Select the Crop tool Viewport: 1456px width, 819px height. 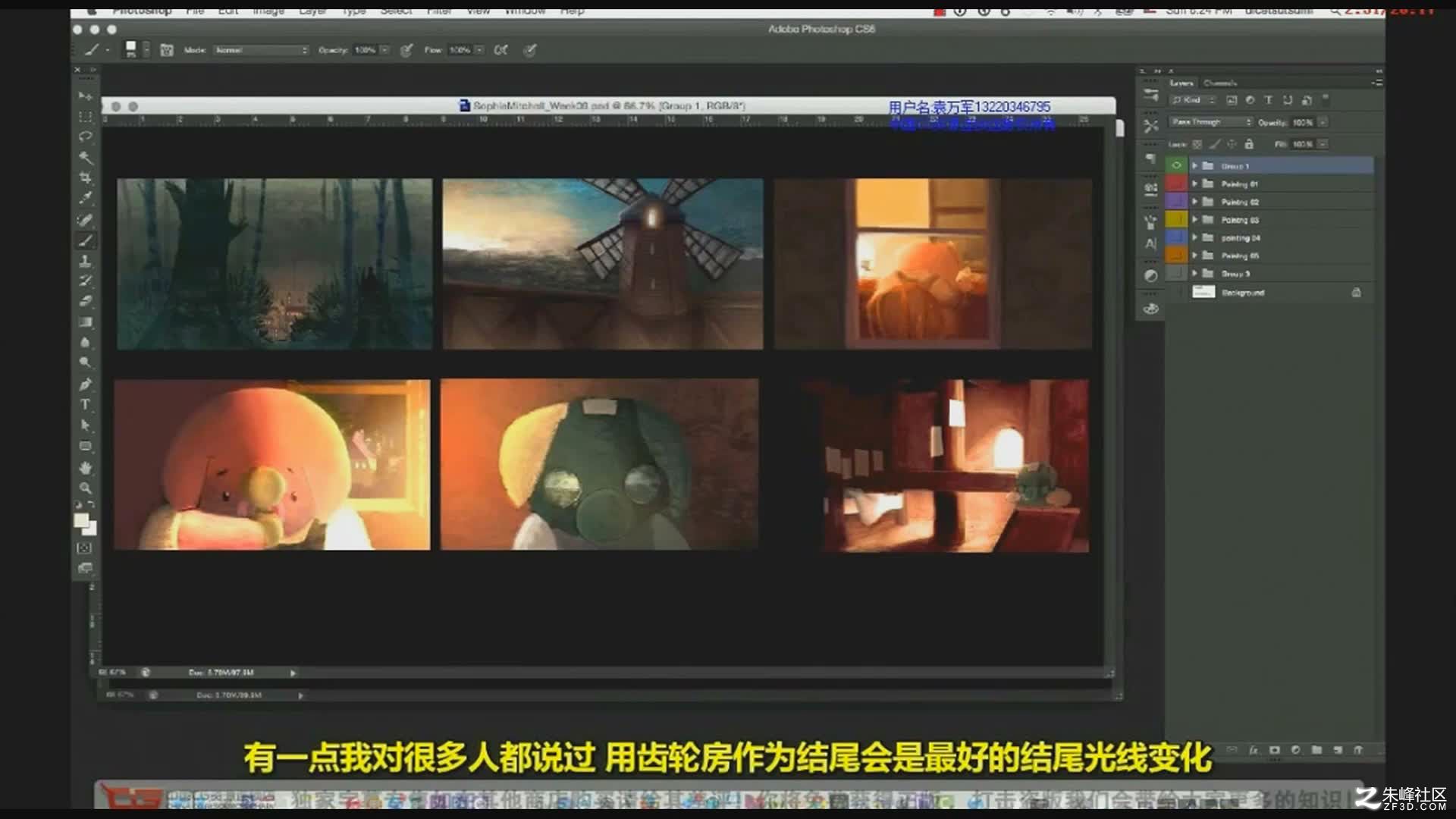(x=85, y=177)
